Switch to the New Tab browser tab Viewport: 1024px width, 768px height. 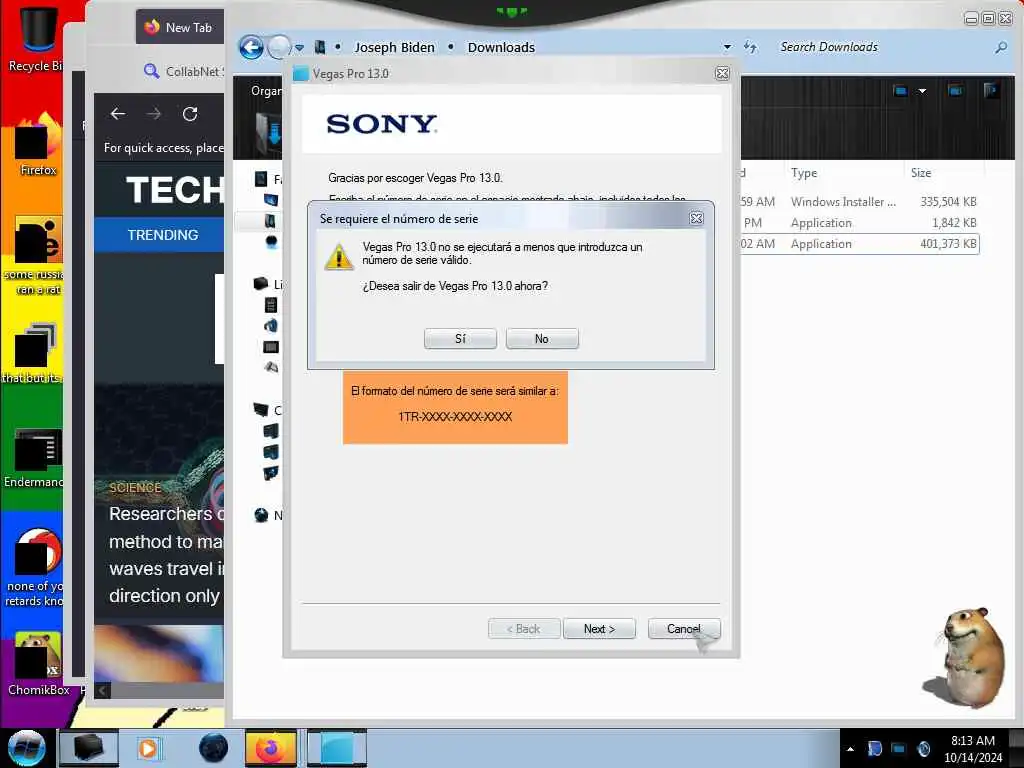(180, 27)
